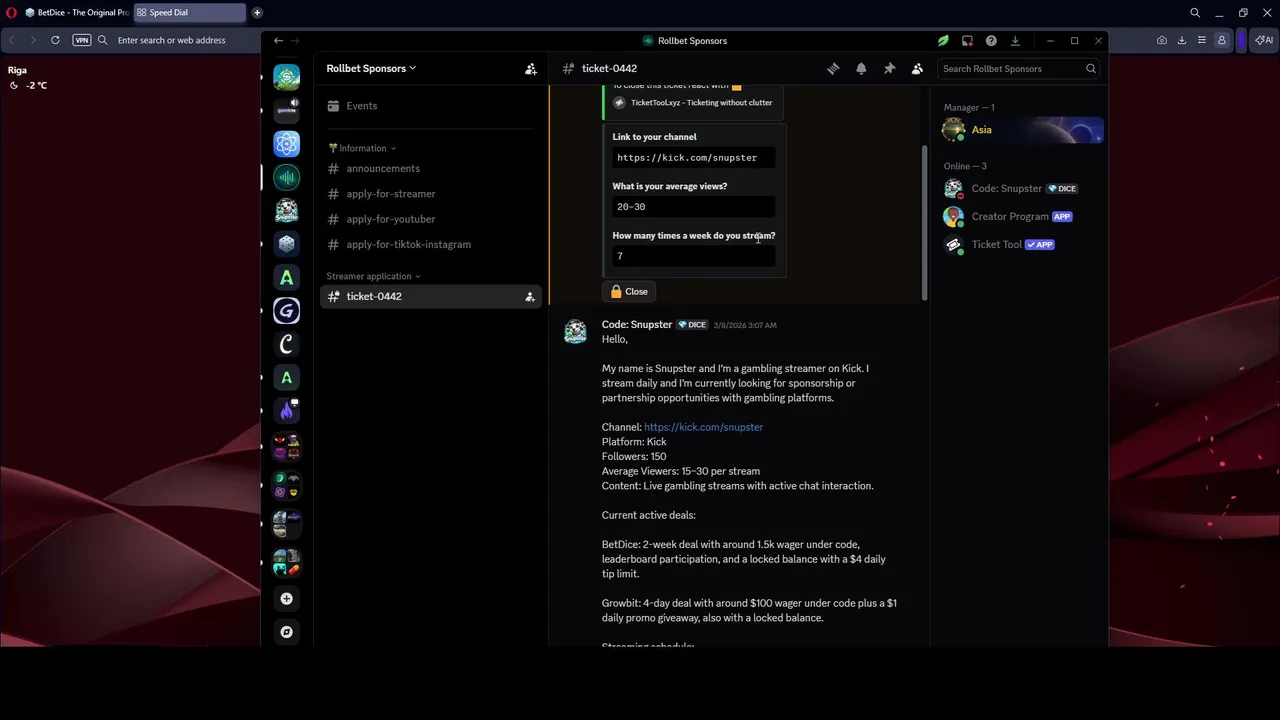Click the chat area vertical scrollbar
Image resolution: width=1280 pixels, height=720 pixels.
coord(924,222)
